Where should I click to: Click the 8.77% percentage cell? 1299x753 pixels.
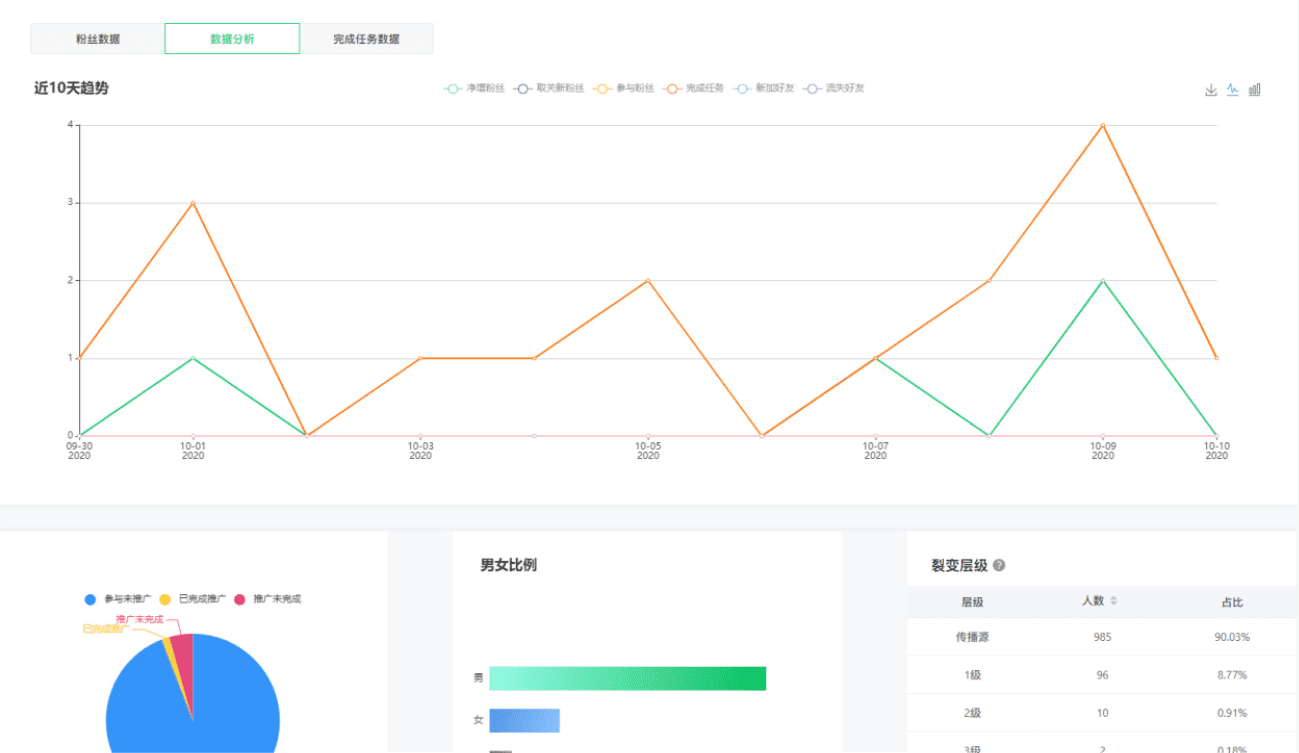(1232, 675)
